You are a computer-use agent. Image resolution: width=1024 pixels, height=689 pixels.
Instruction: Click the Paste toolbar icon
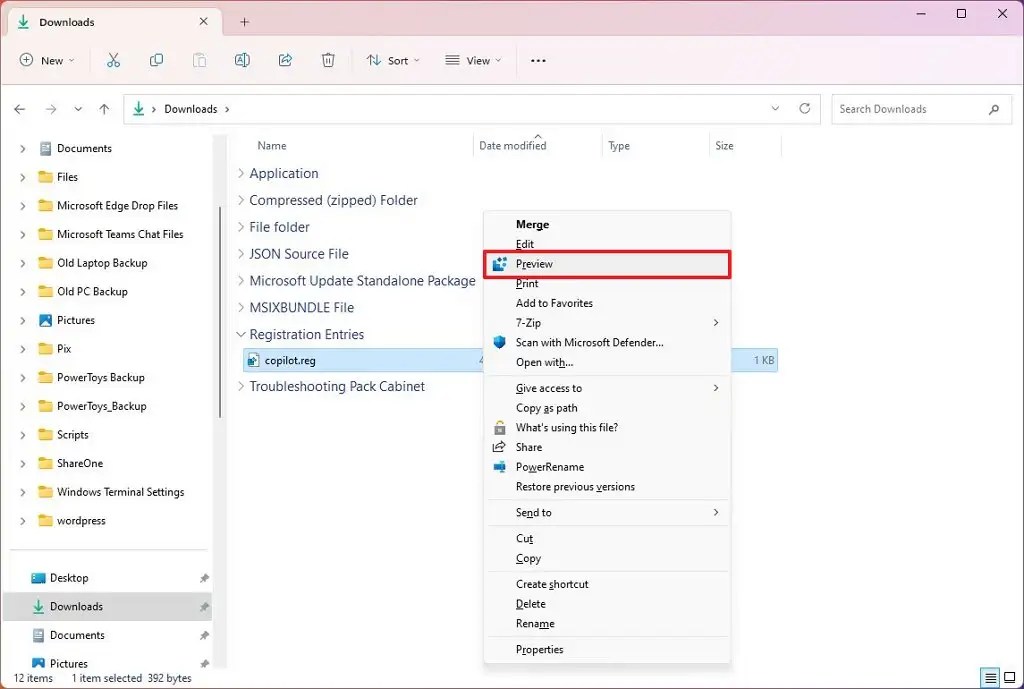tap(199, 60)
